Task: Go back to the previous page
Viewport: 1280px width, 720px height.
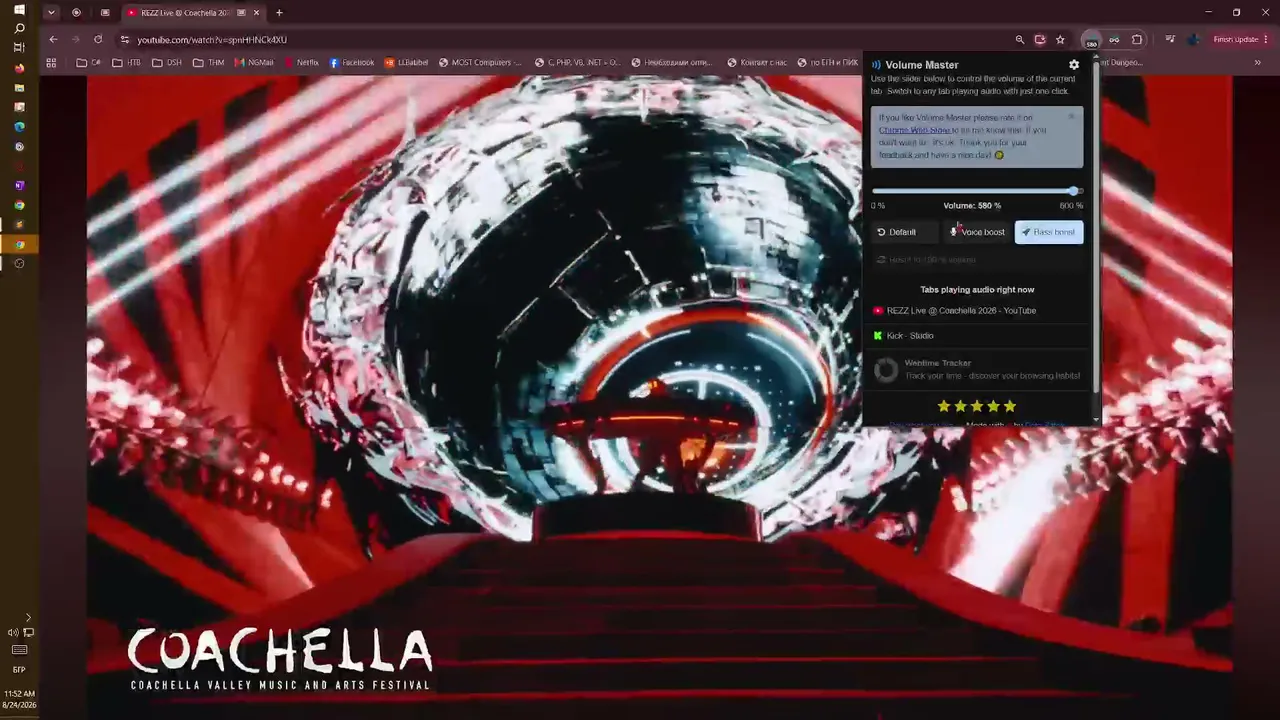Action: [x=53, y=40]
